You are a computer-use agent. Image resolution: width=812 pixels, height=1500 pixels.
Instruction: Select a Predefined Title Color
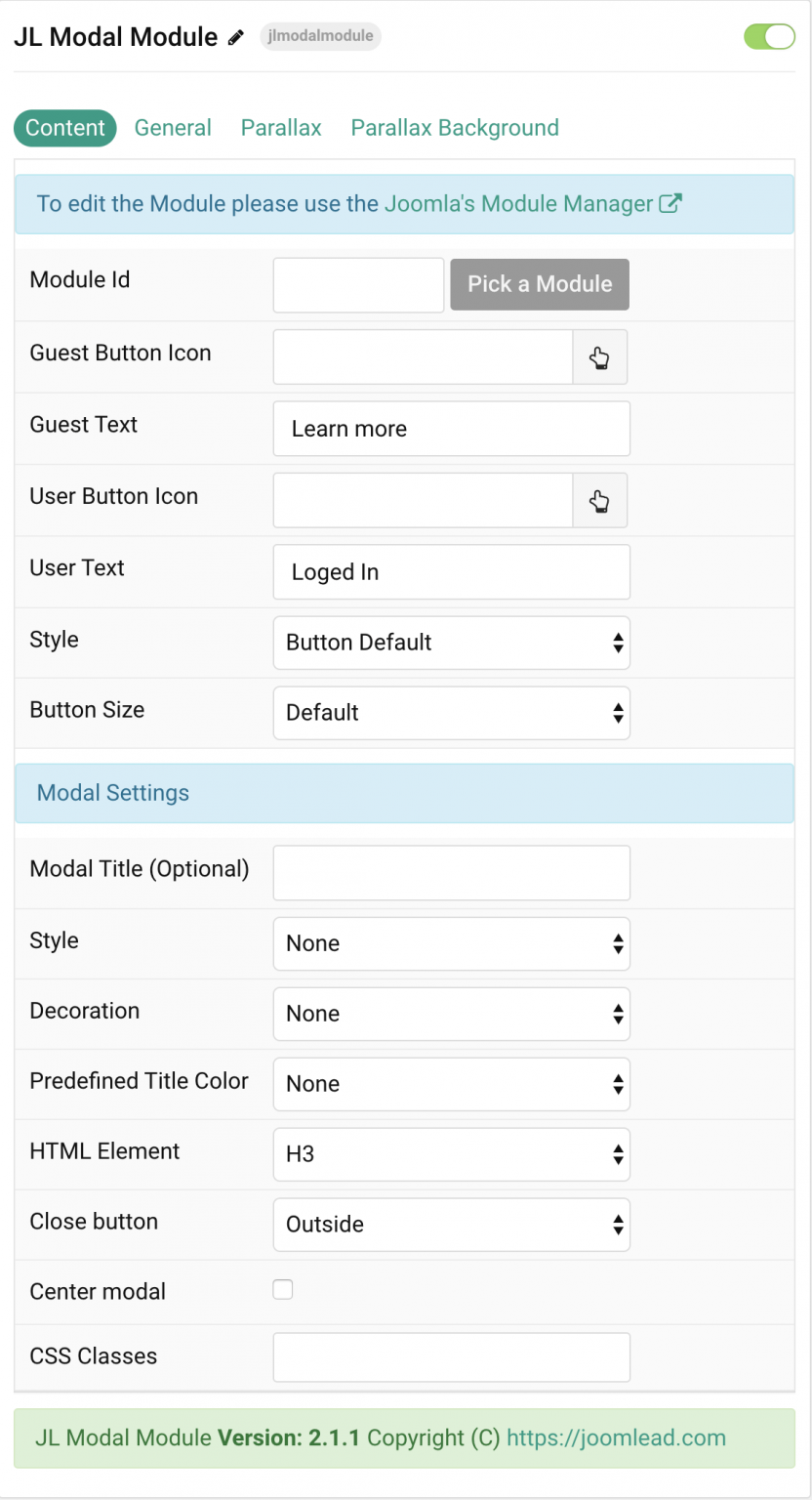(x=451, y=1084)
